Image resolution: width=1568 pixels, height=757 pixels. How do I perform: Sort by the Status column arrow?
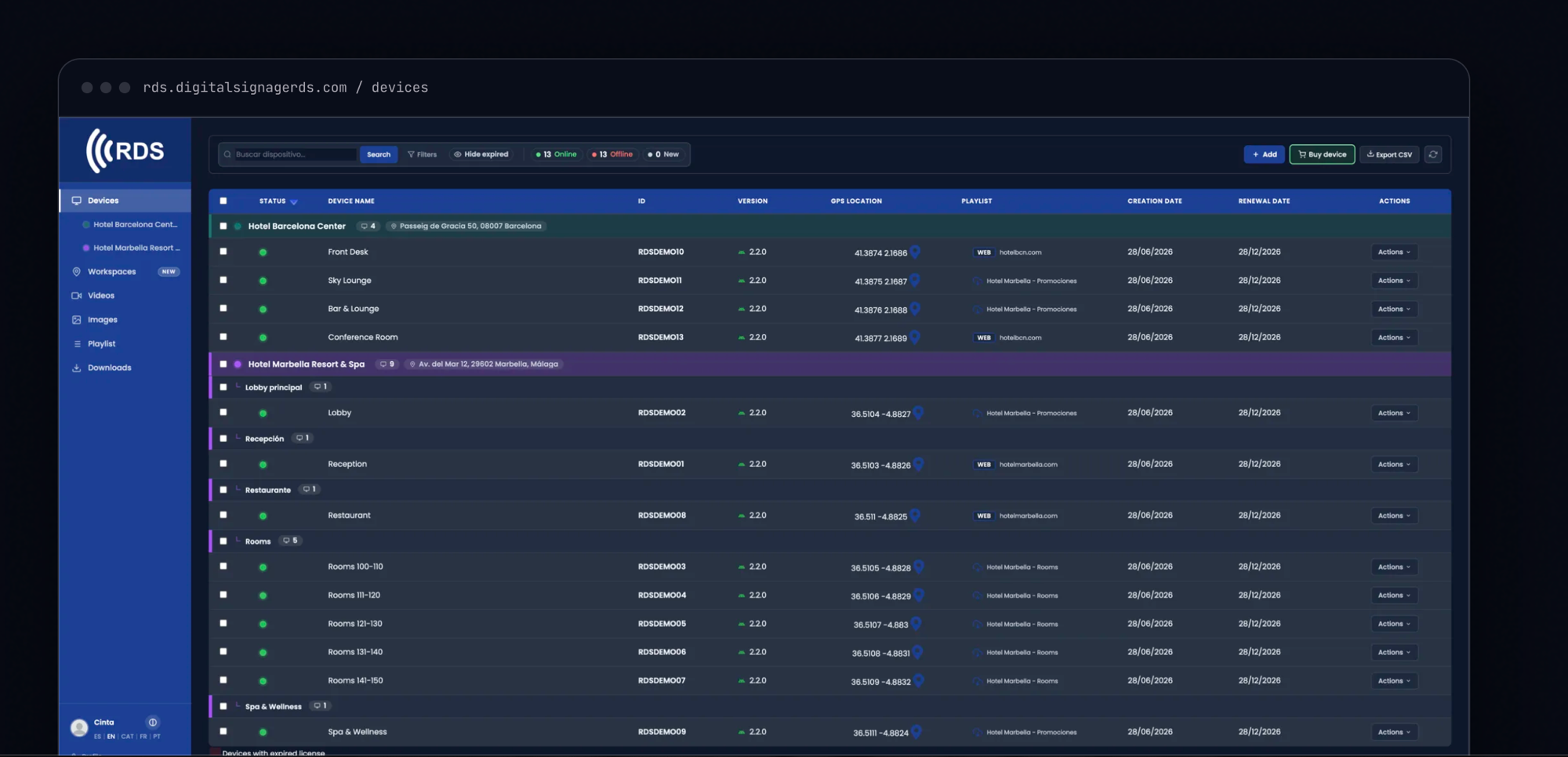[x=294, y=201]
